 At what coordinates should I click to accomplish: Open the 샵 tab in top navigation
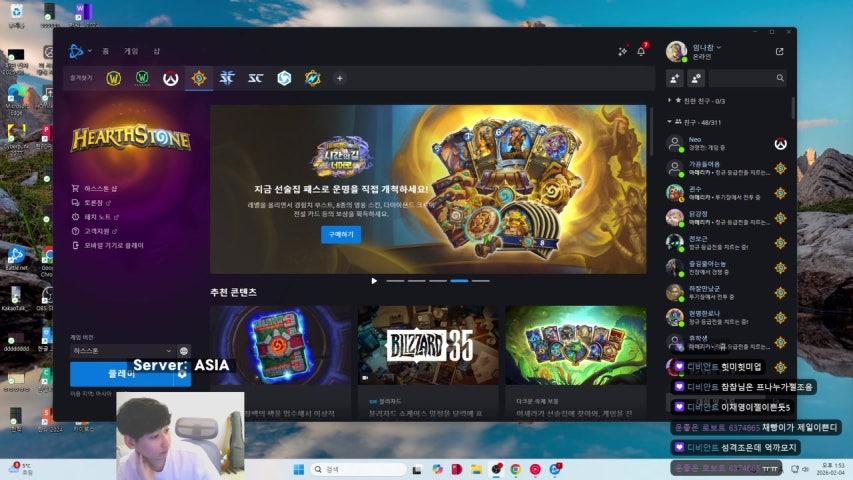point(157,51)
